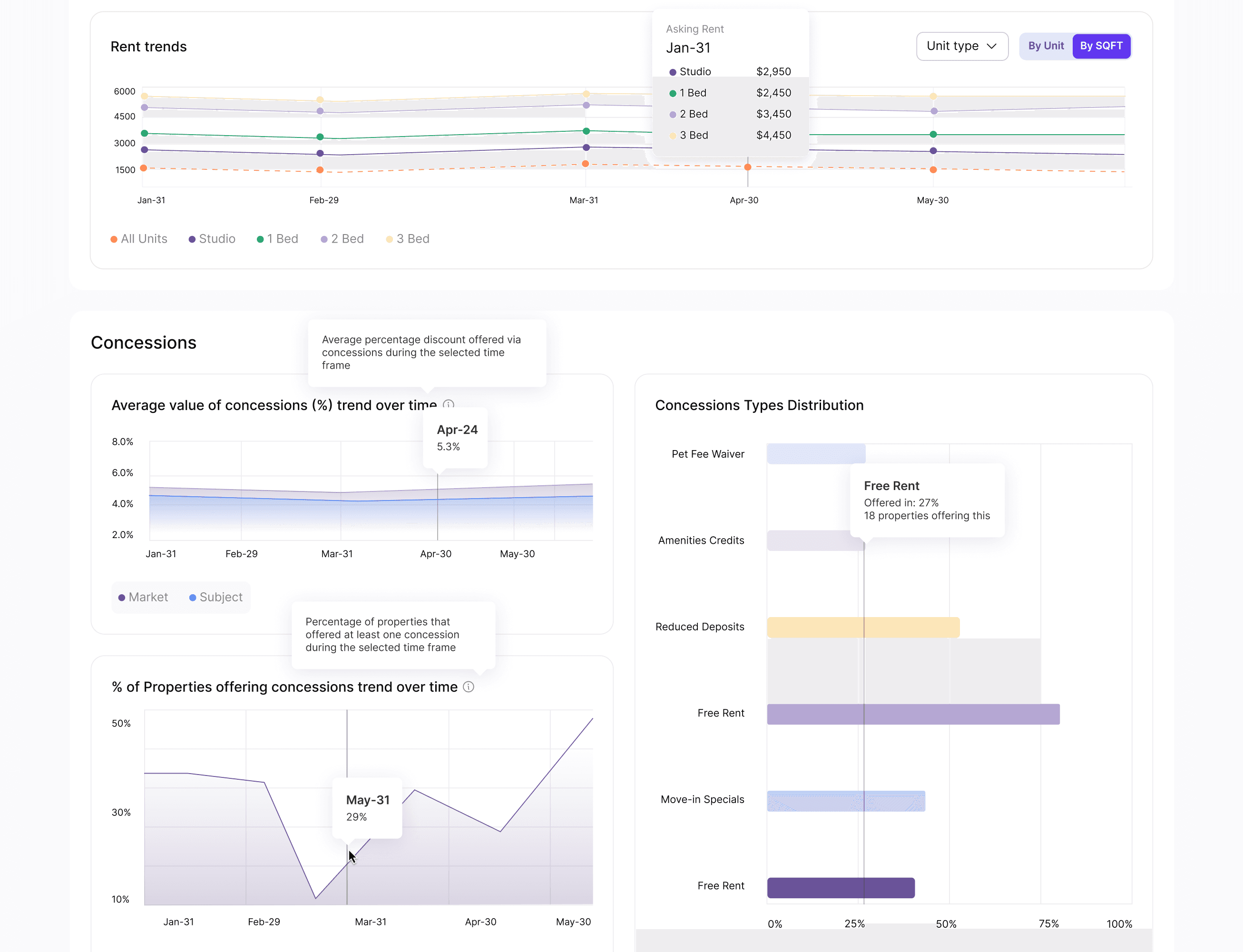1243x952 pixels.
Task: Click the average percentage discount tooltip text
Action: pyautogui.click(x=421, y=353)
